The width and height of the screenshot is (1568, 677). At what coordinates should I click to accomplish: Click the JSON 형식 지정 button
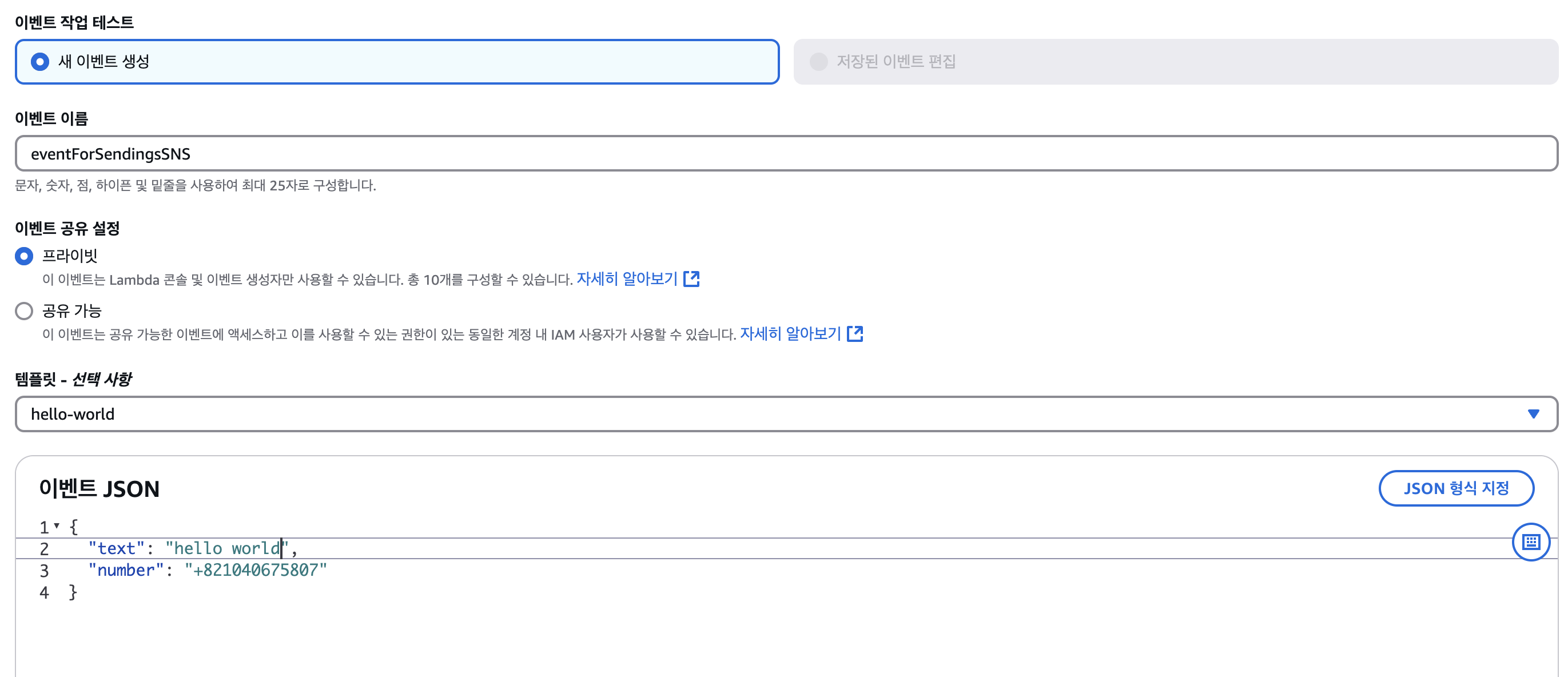click(x=1456, y=488)
